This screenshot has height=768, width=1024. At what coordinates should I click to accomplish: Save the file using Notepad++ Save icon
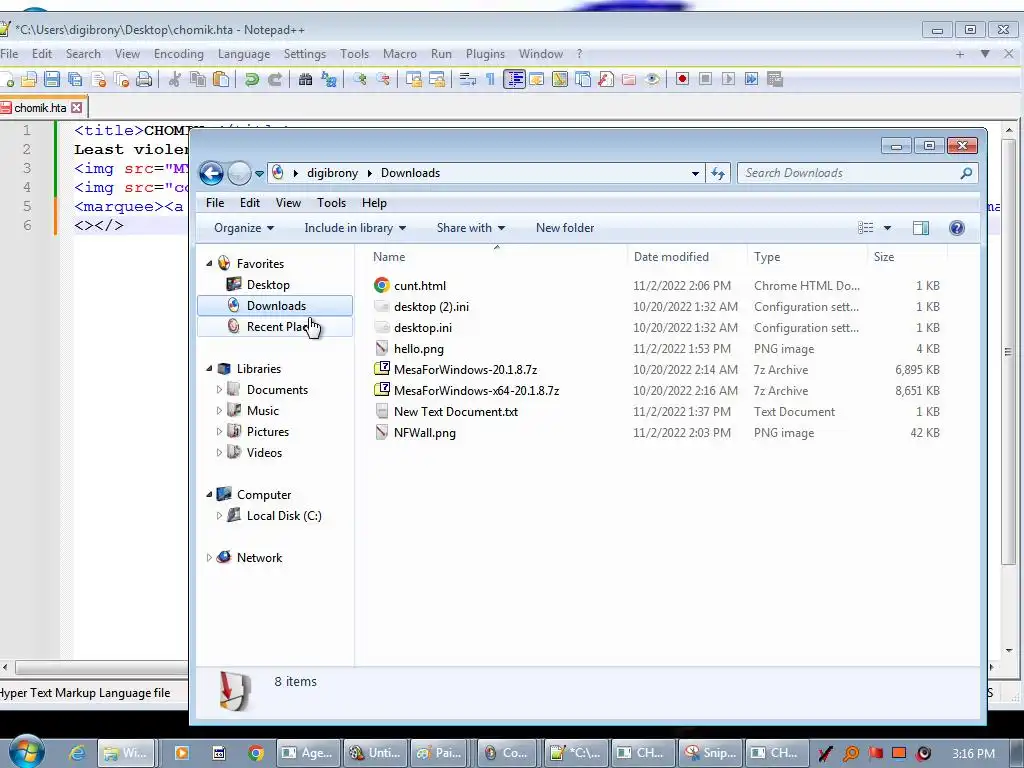click(x=52, y=79)
